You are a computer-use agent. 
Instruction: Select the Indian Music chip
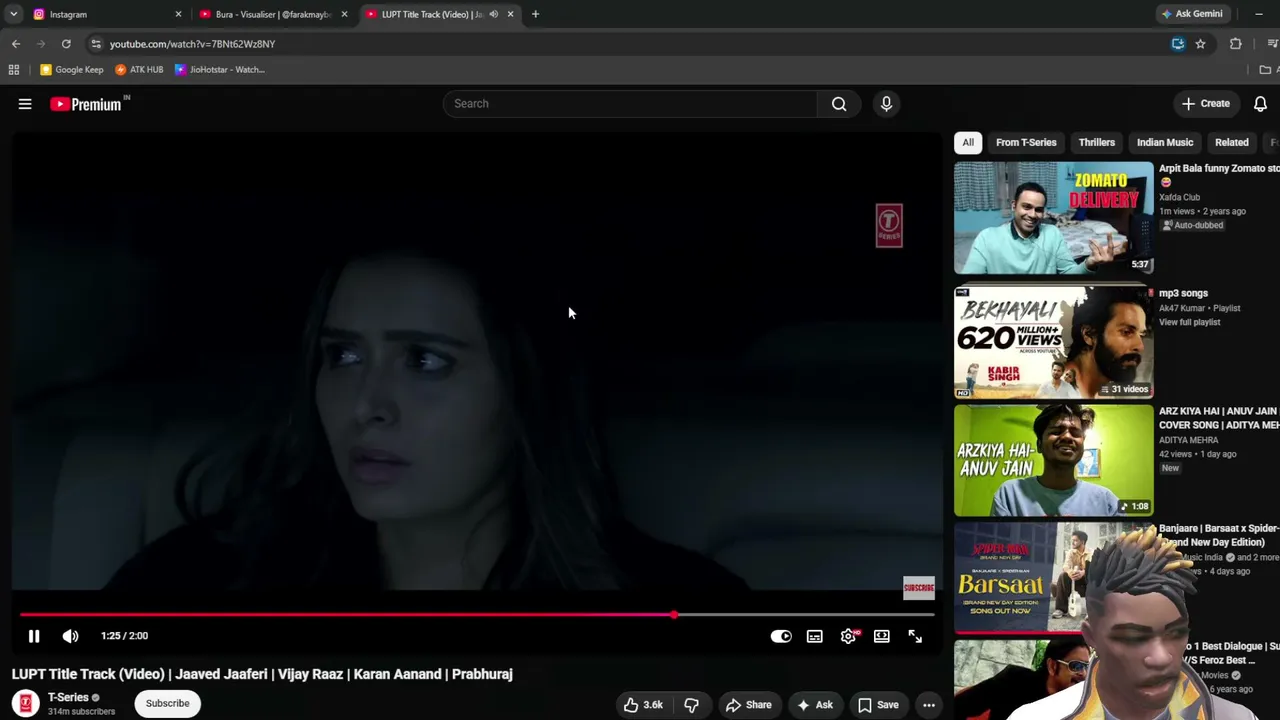tap(1165, 142)
